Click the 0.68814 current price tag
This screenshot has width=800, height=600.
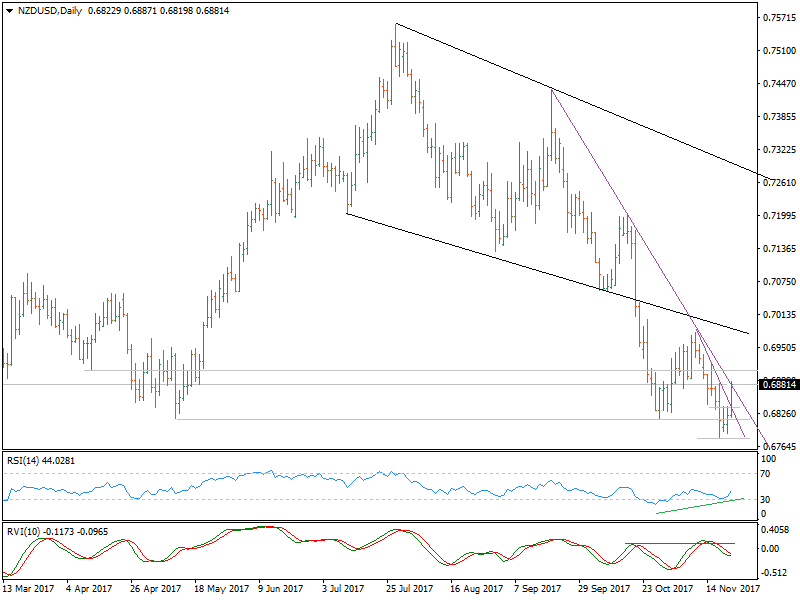775,384
